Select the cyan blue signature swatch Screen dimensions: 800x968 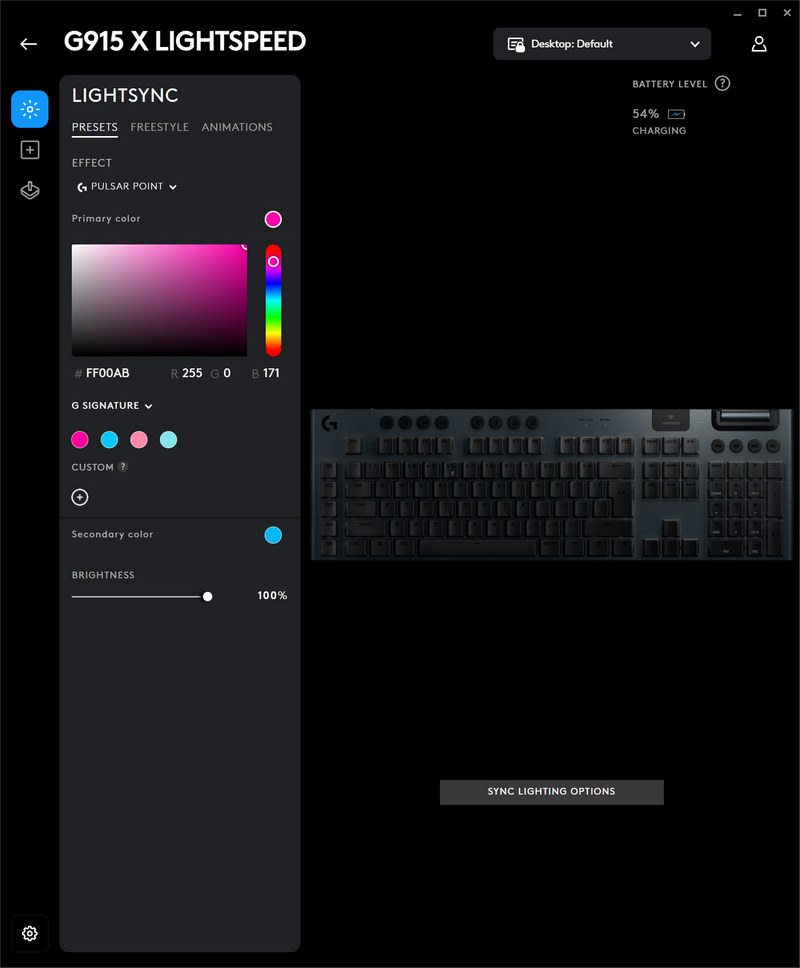click(x=109, y=440)
